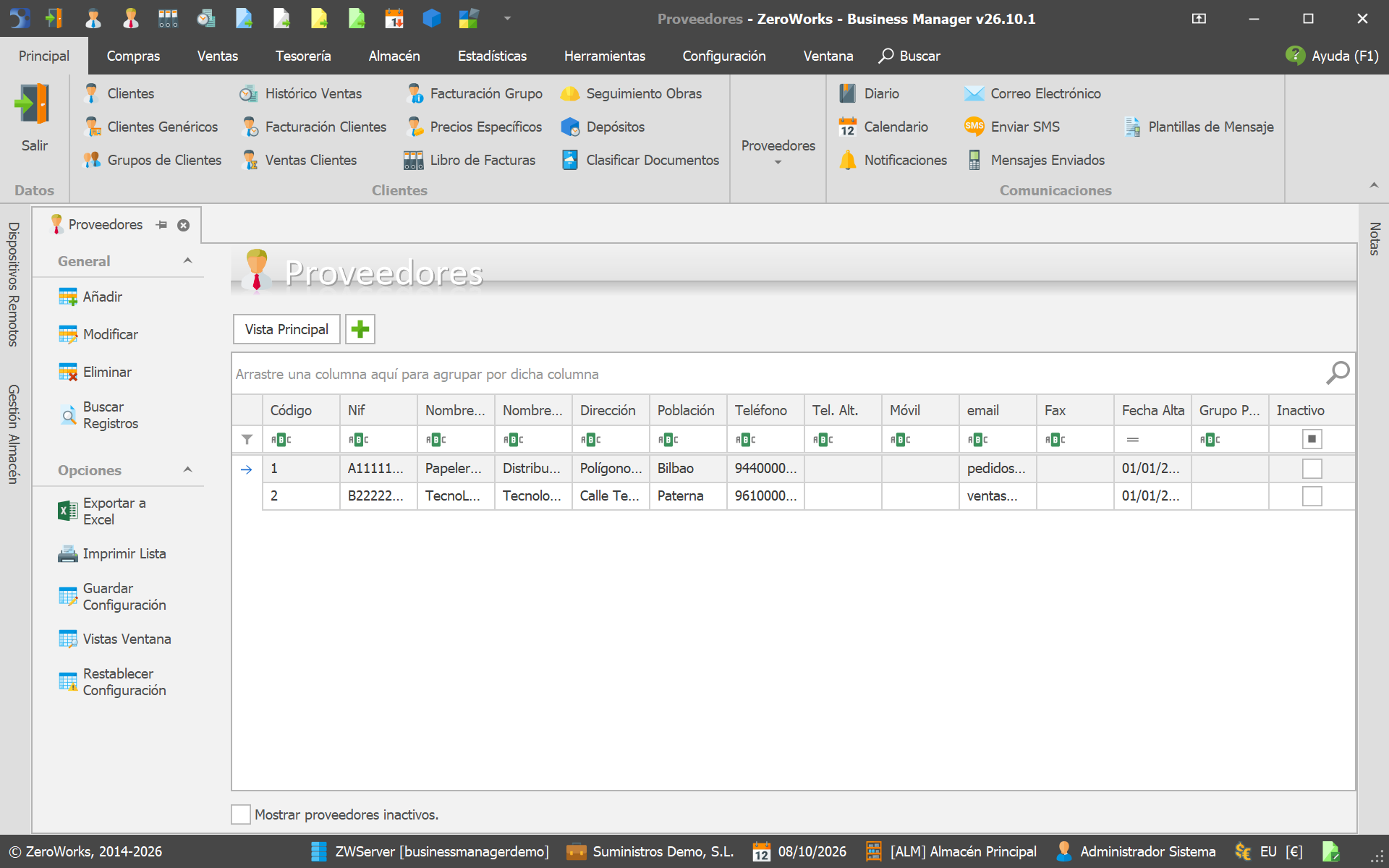This screenshot has height=868, width=1389.
Task: Toggle Mostrar proveedores inactivos checkbox
Action: pos(241,814)
